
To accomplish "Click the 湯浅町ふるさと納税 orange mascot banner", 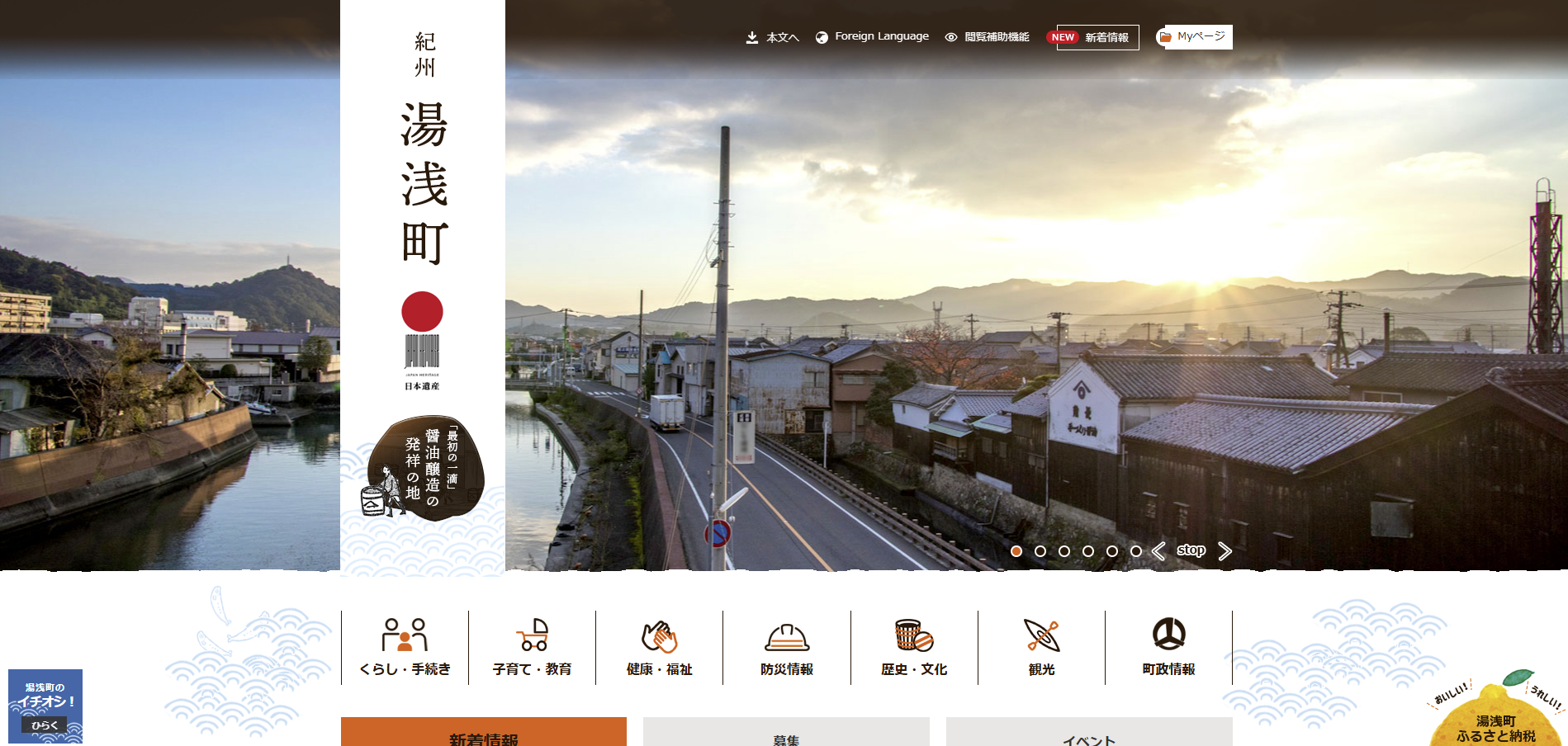I will tap(1495, 710).
